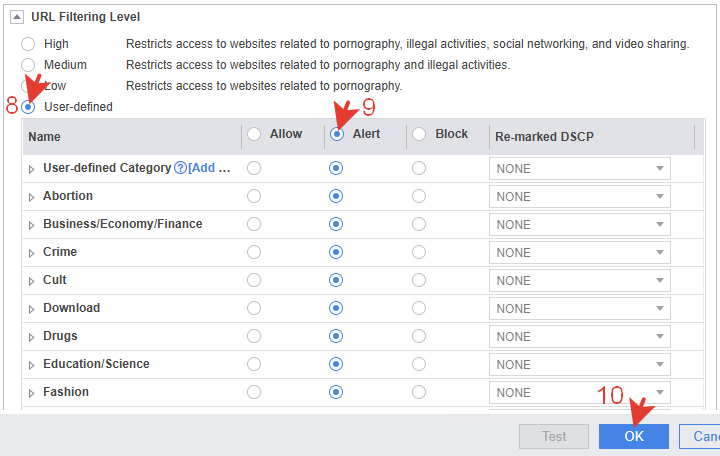Open DSCP dropdown for User-defined Category
The height and width of the screenshot is (456, 720).
point(579,169)
